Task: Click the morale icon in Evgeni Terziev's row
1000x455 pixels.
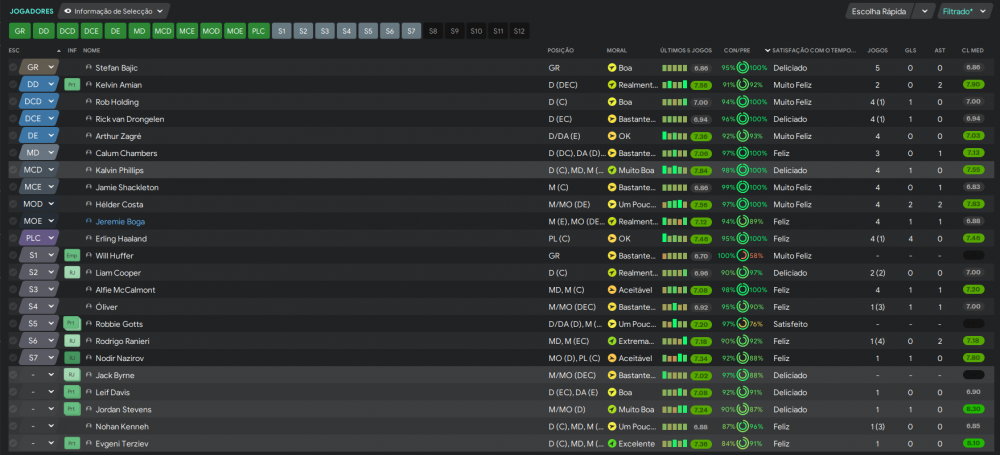Action: click(612, 444)
